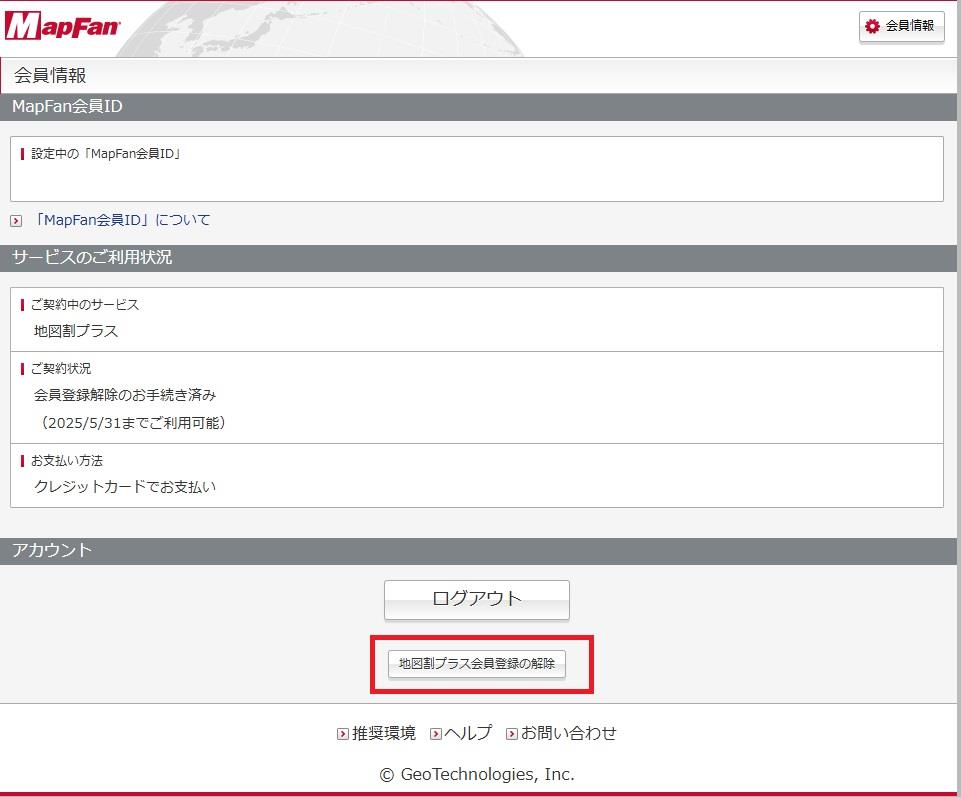Click the arrow icon before 「MapFan会員ID」について
This screenshot has width=961, height=797.
pos(16,221)
